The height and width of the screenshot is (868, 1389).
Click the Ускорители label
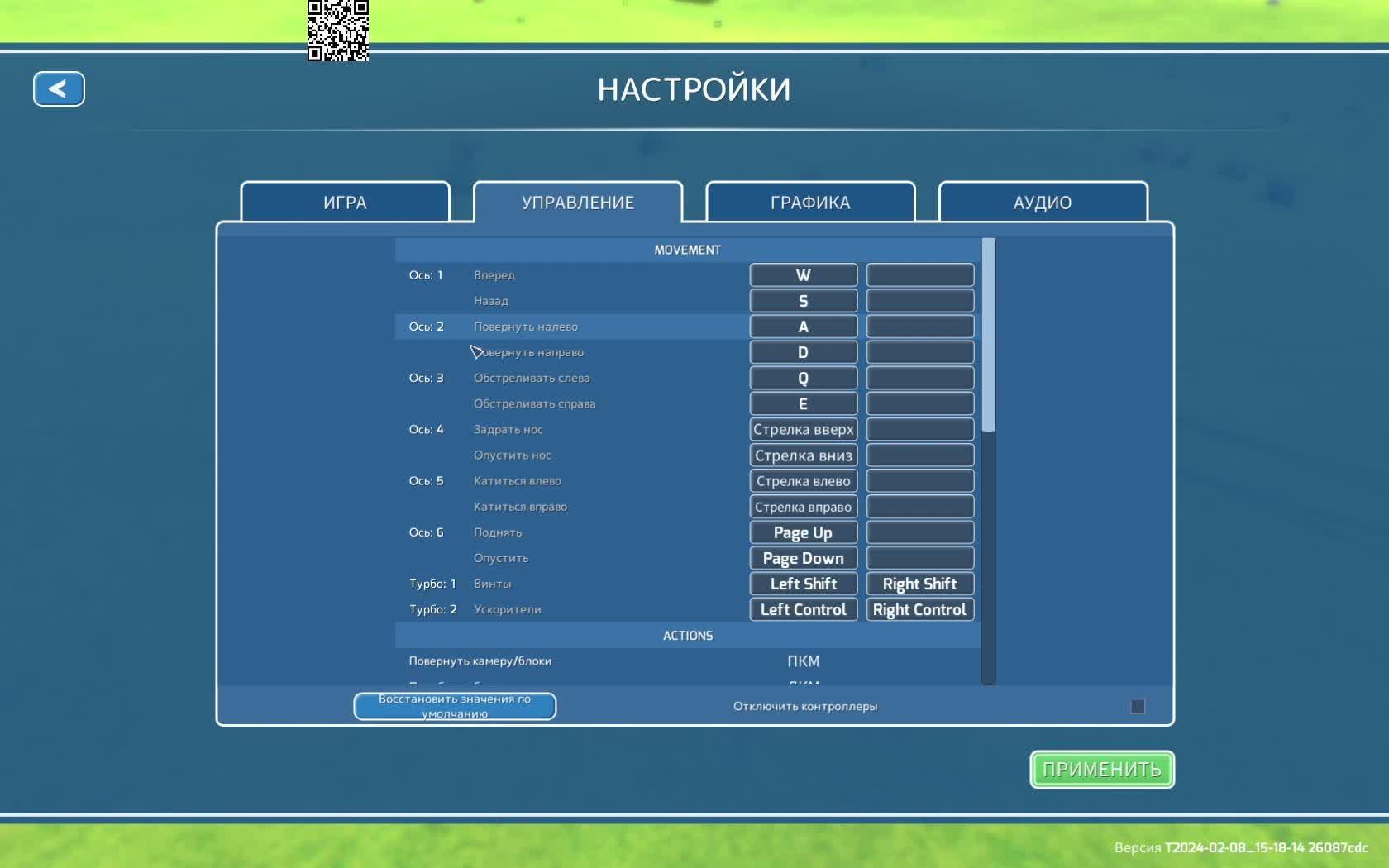(x=508, y=609)
